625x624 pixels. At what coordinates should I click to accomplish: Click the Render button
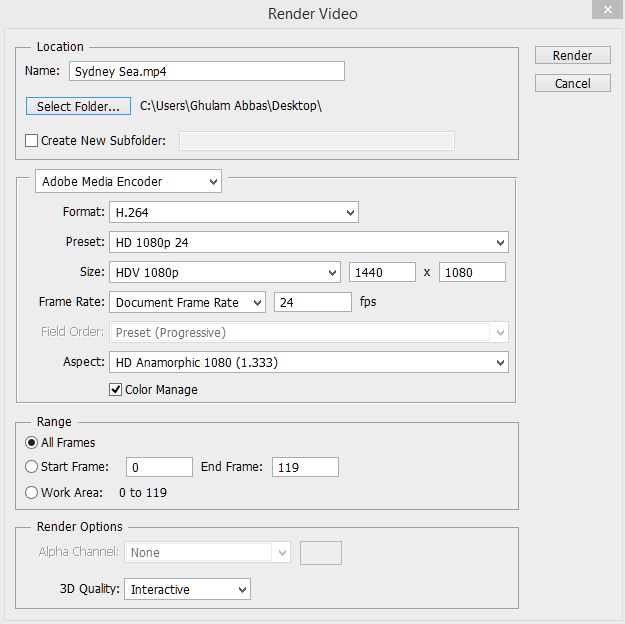pos(571,55)
